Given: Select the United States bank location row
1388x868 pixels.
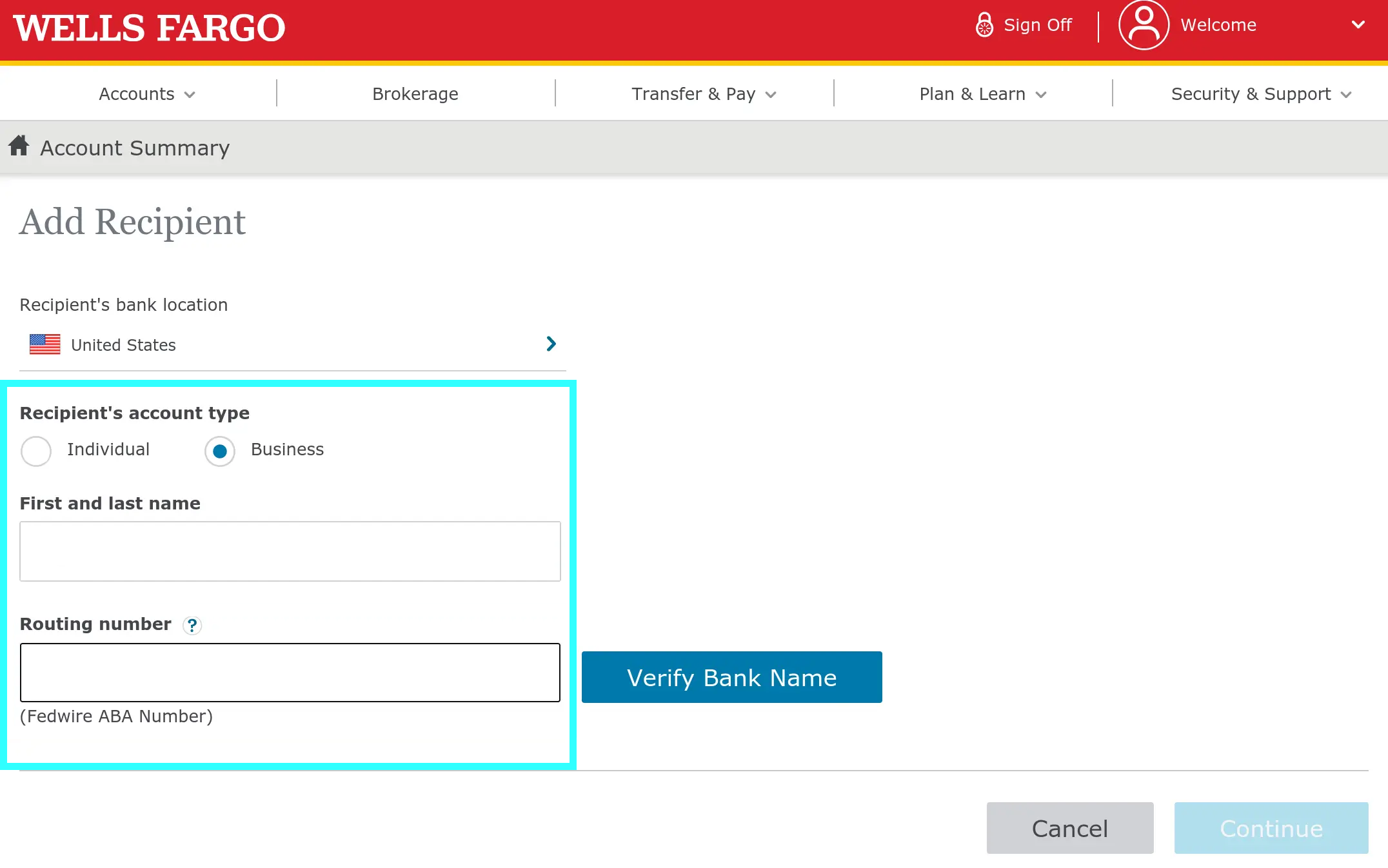Looking at the screenshot, I should (x=293, y=344).
